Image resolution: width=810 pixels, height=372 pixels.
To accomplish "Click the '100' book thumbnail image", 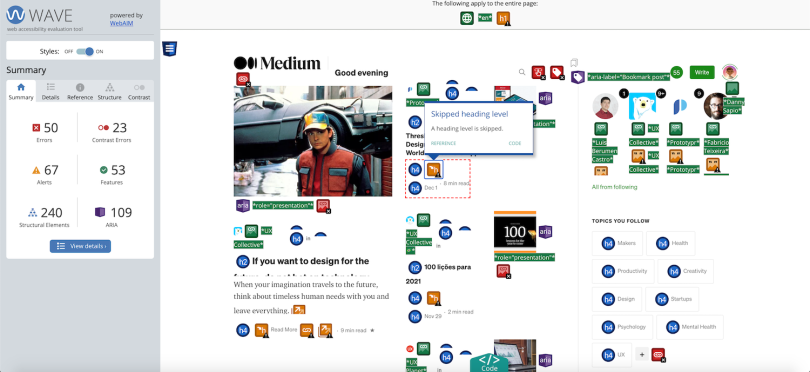I will tap(515, 231).
